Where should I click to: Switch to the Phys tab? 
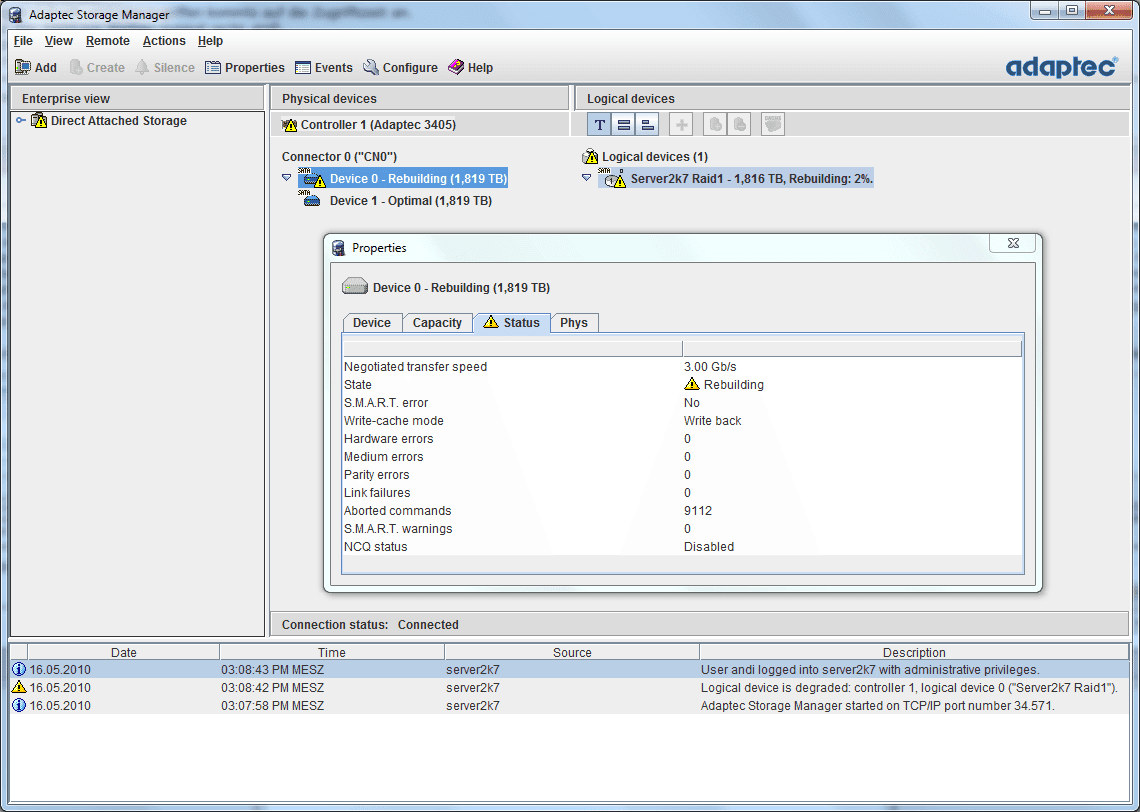click(x=574, y=323)
